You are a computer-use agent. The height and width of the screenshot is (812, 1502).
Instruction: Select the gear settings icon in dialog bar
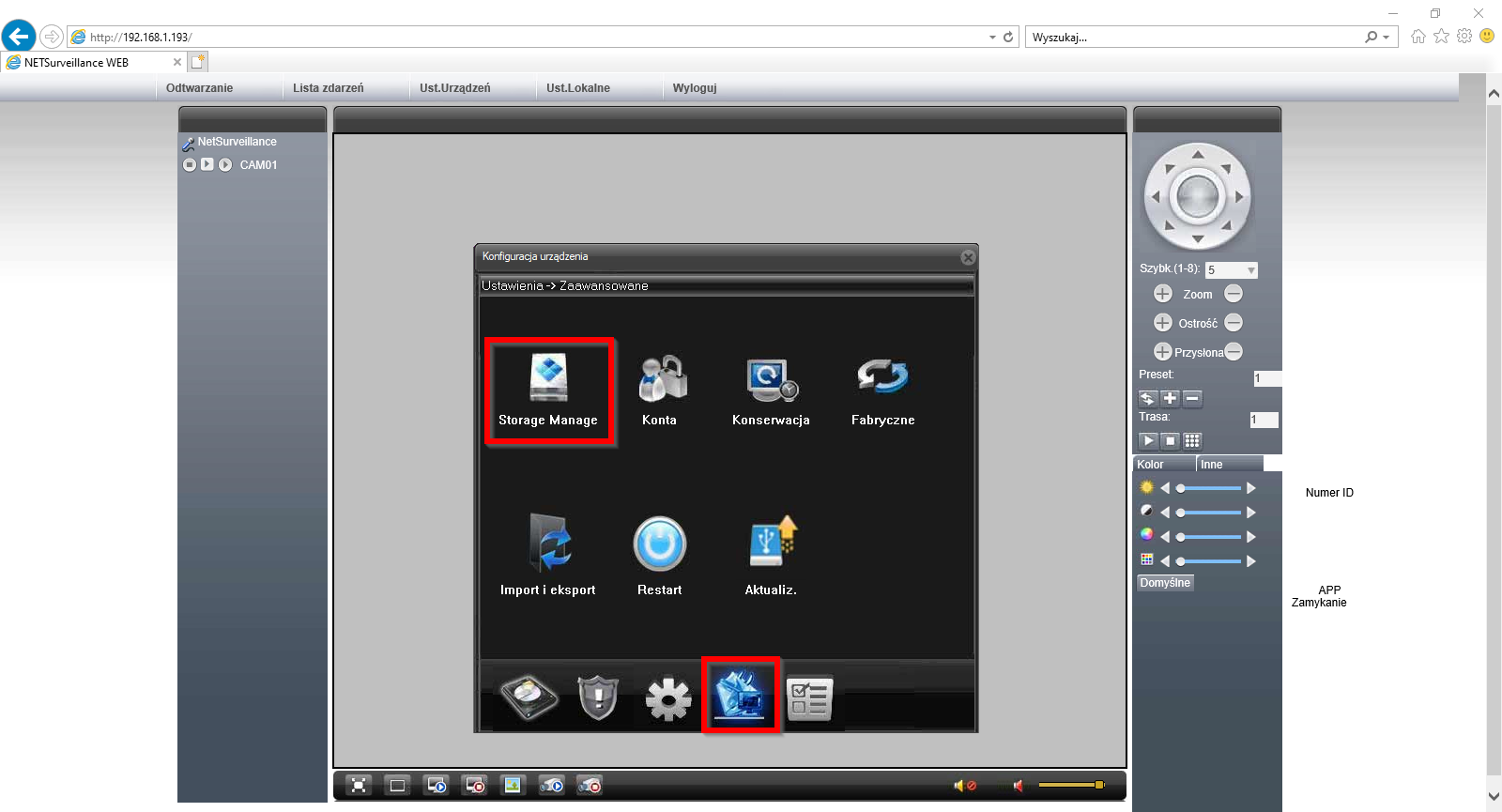pos(668,698)
